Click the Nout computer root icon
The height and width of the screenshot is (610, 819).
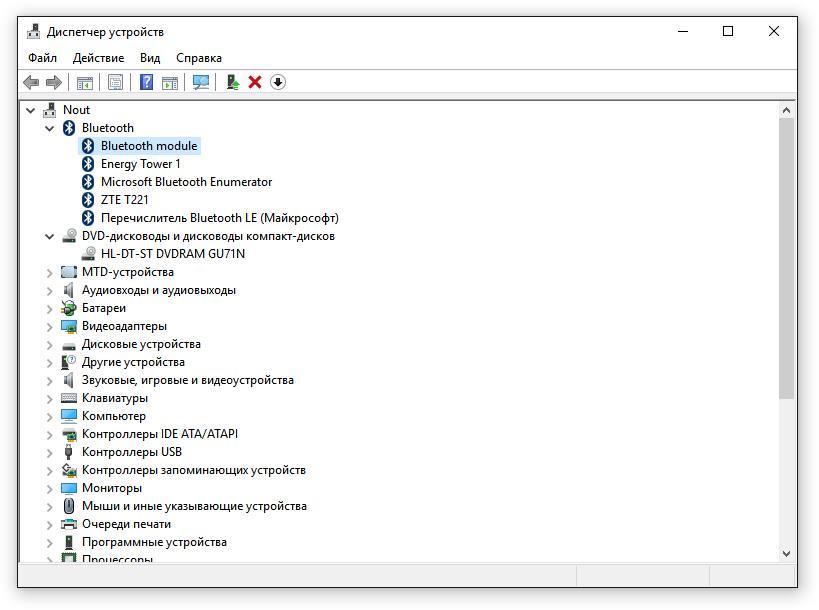pos(50,110)
